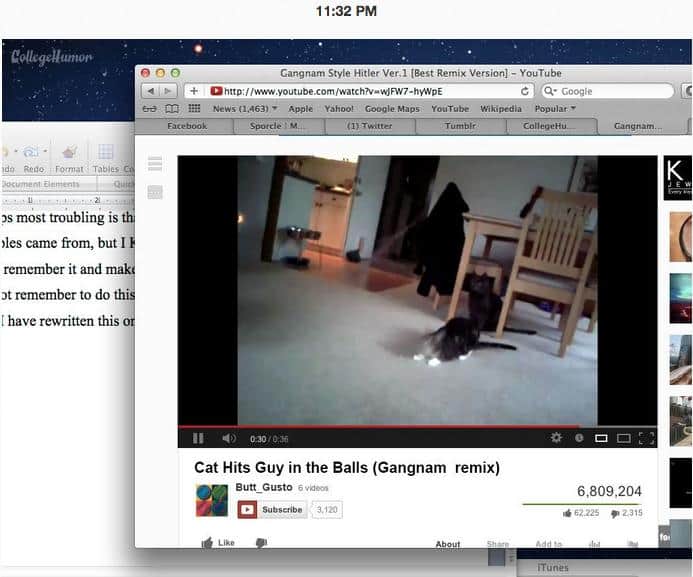Mute the video volume speaker icon
693x577 pixels.
click(x=228, y=438)
